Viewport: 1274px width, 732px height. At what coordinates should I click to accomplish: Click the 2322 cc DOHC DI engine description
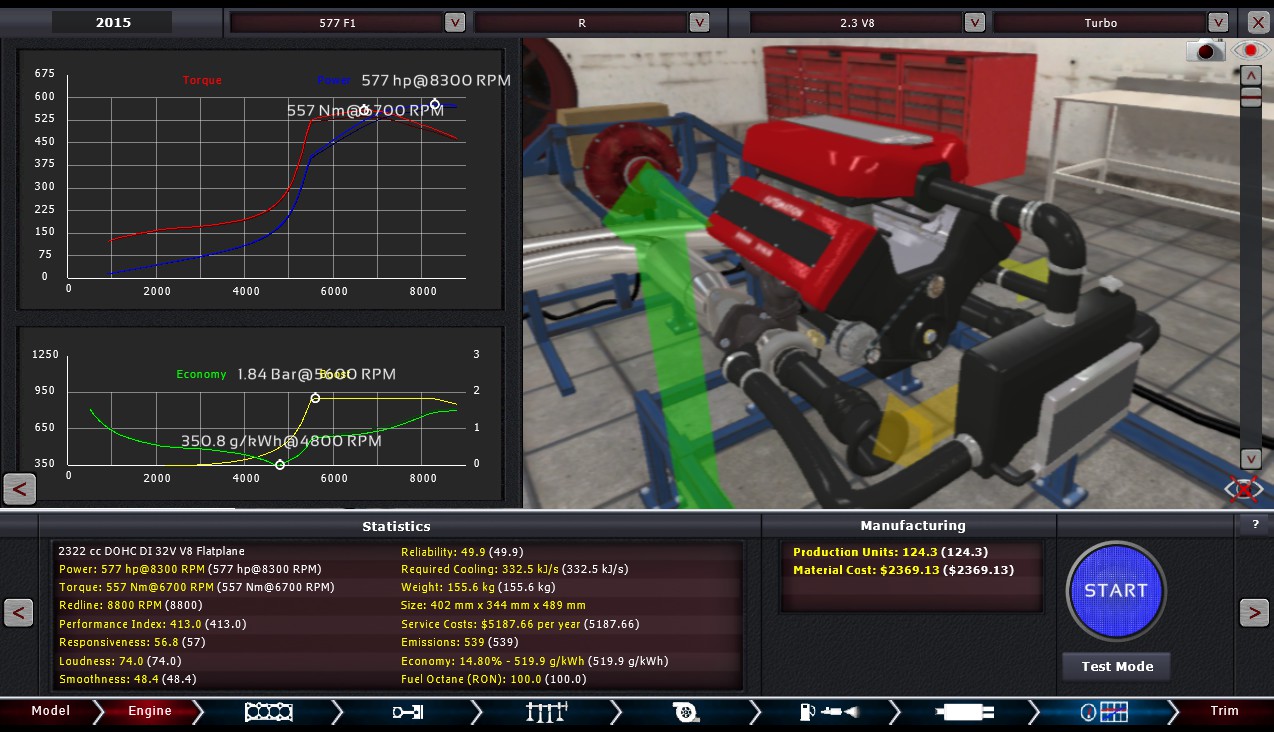coord(151,551)
